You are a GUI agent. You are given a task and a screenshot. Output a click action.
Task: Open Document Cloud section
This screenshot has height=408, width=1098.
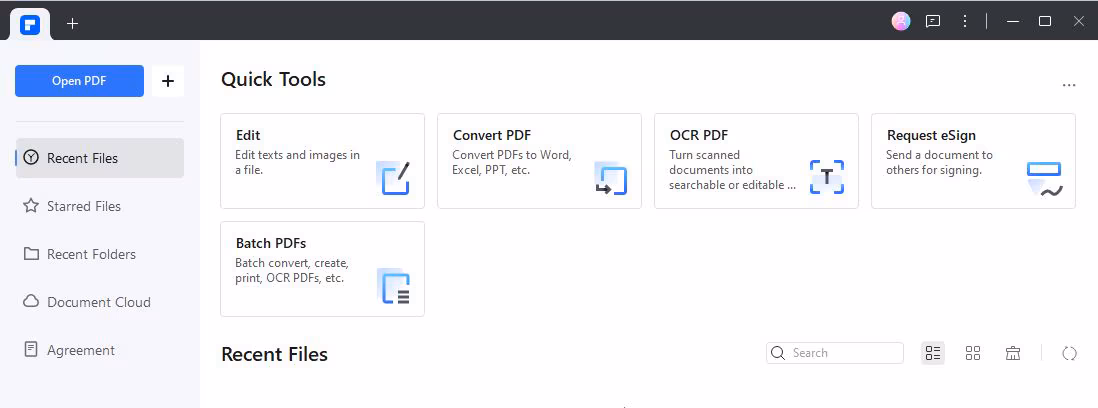[98, 302]
